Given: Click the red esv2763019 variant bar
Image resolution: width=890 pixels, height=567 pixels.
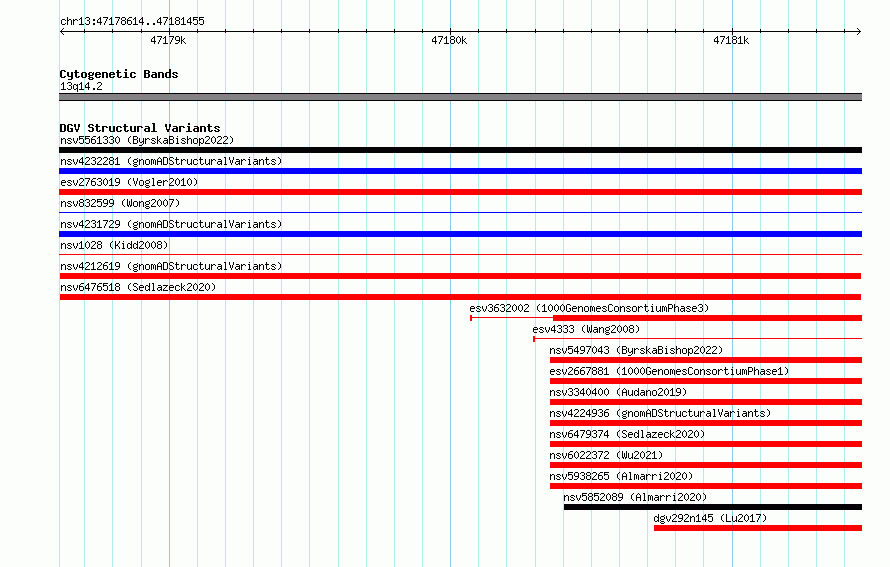Looking at the screenshot, I should click(460, 192).
